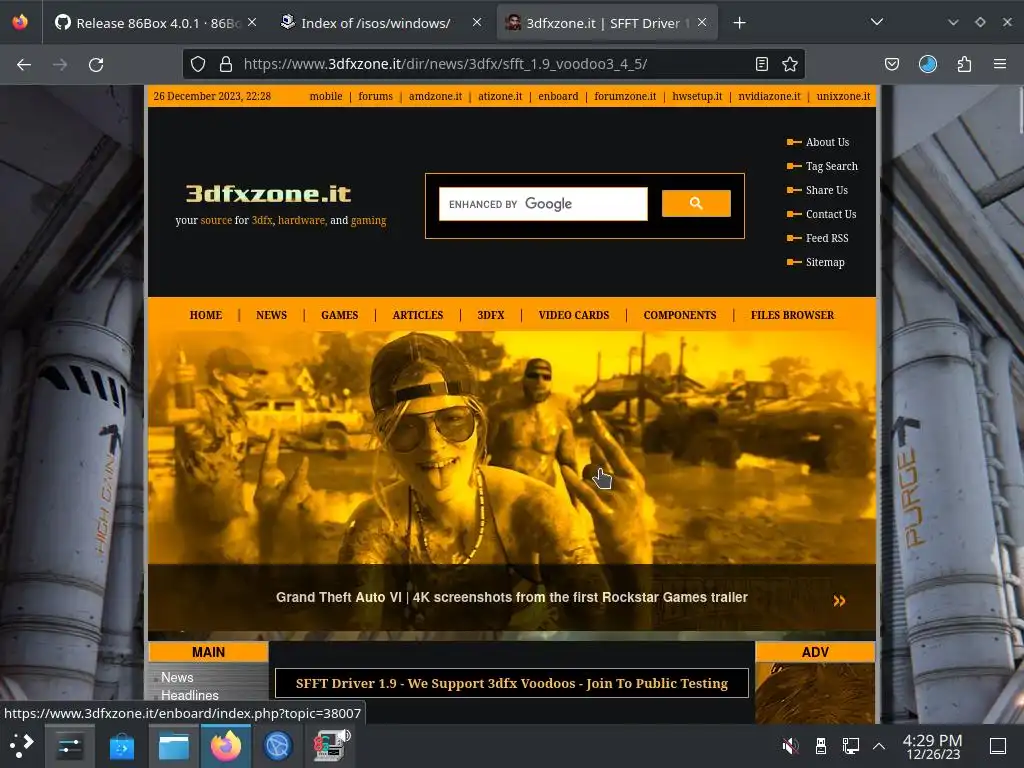Screen dimensions: 1024x768
Task: Open the FILES BROWSER menu item
Action: click(x=792, y=315)
